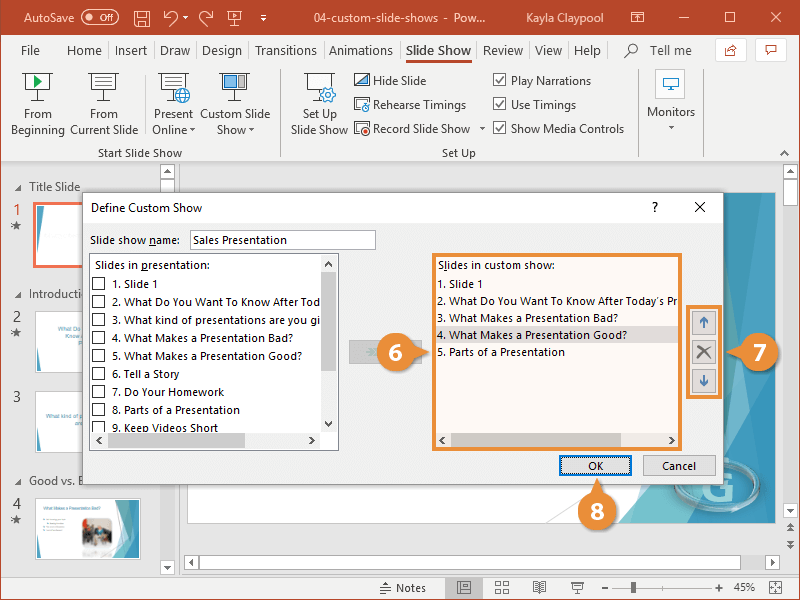The width and height of the screenshot is (800, 600).
Task: Remove selected slide from custom show
Action: click(x=704, y=352)
